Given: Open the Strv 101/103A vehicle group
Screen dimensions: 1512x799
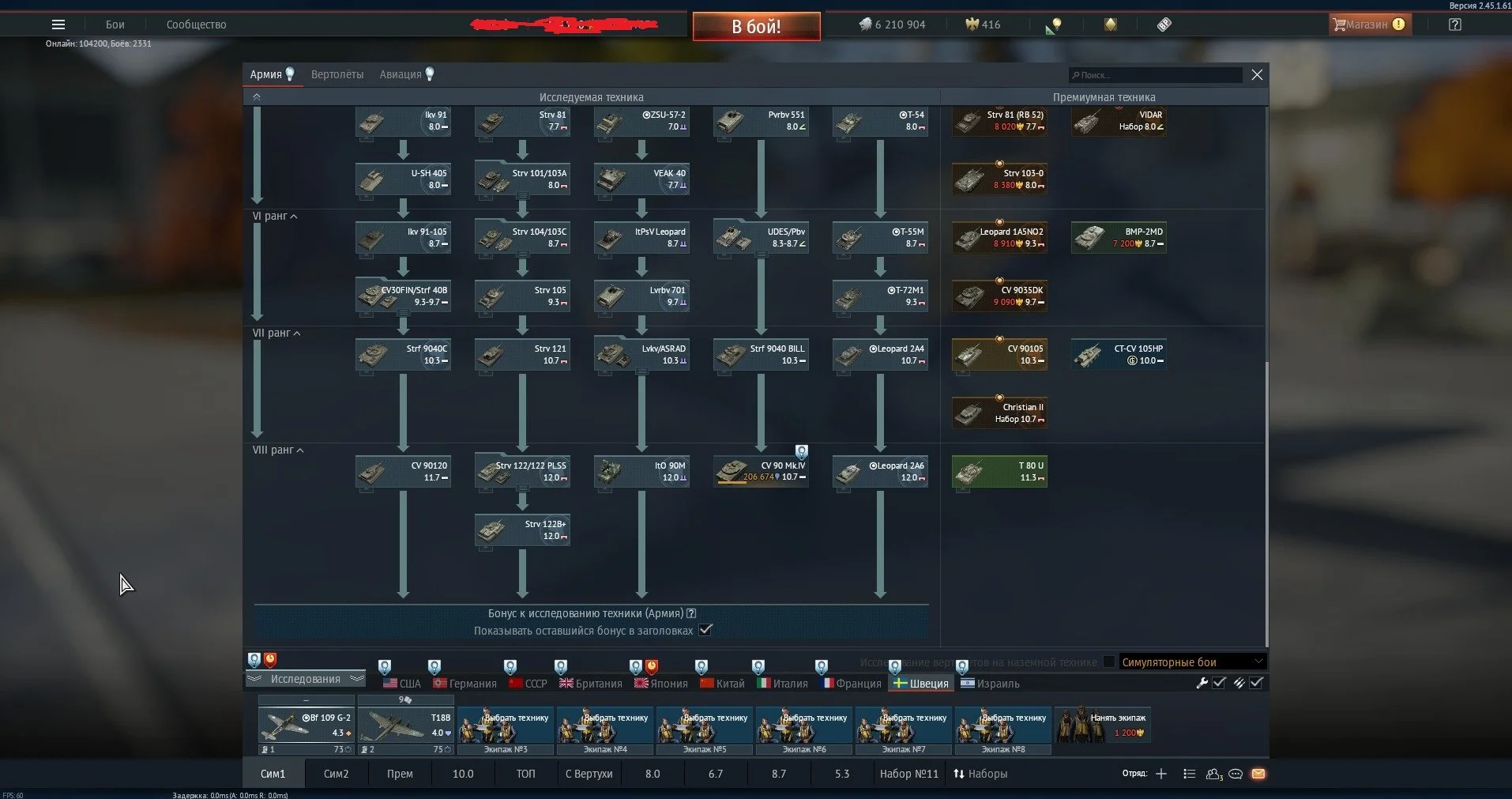Looking at the screenshot, I should pyautogui.click(x=522, y=179).
